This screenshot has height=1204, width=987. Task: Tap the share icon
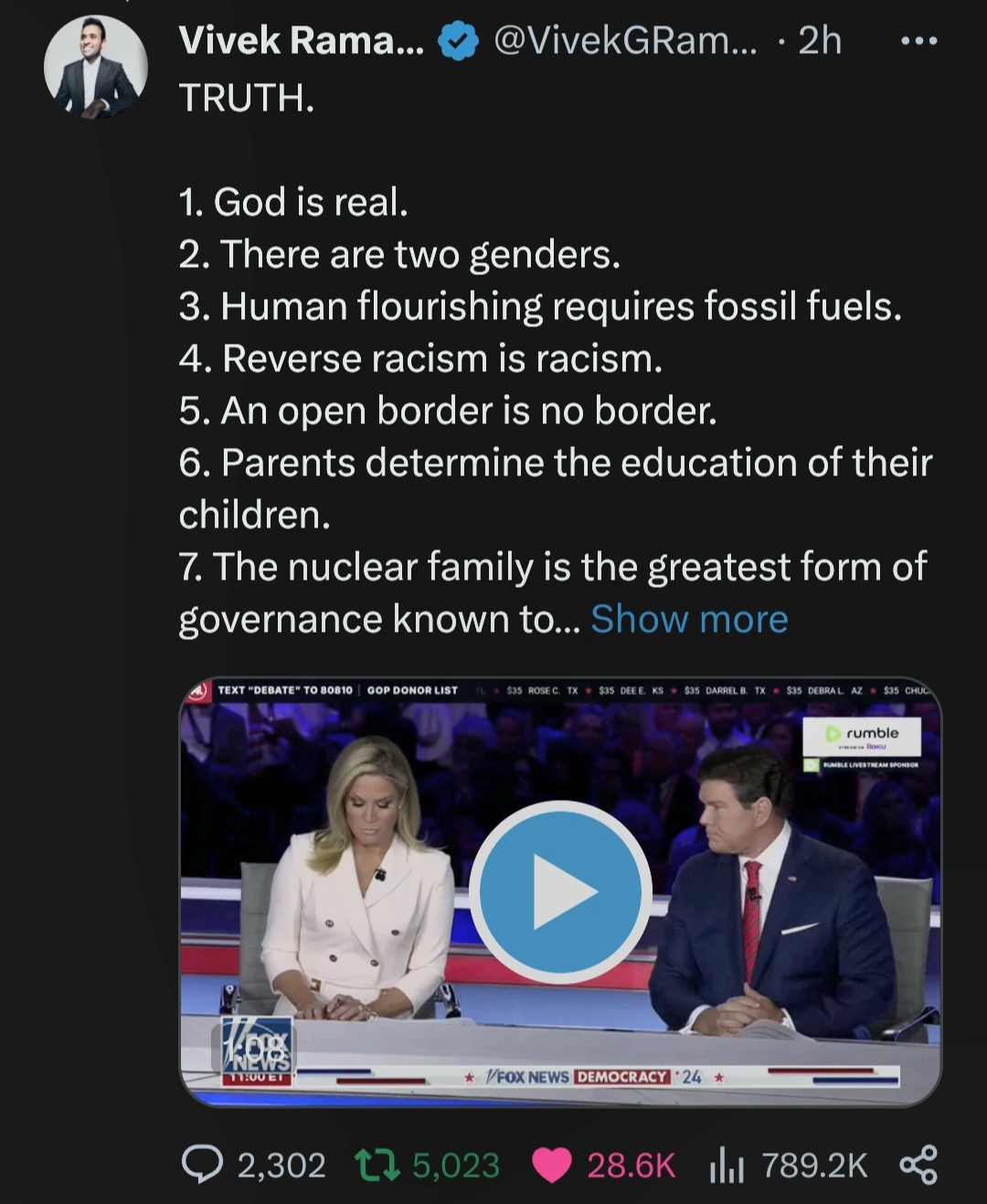(918, 1165)
